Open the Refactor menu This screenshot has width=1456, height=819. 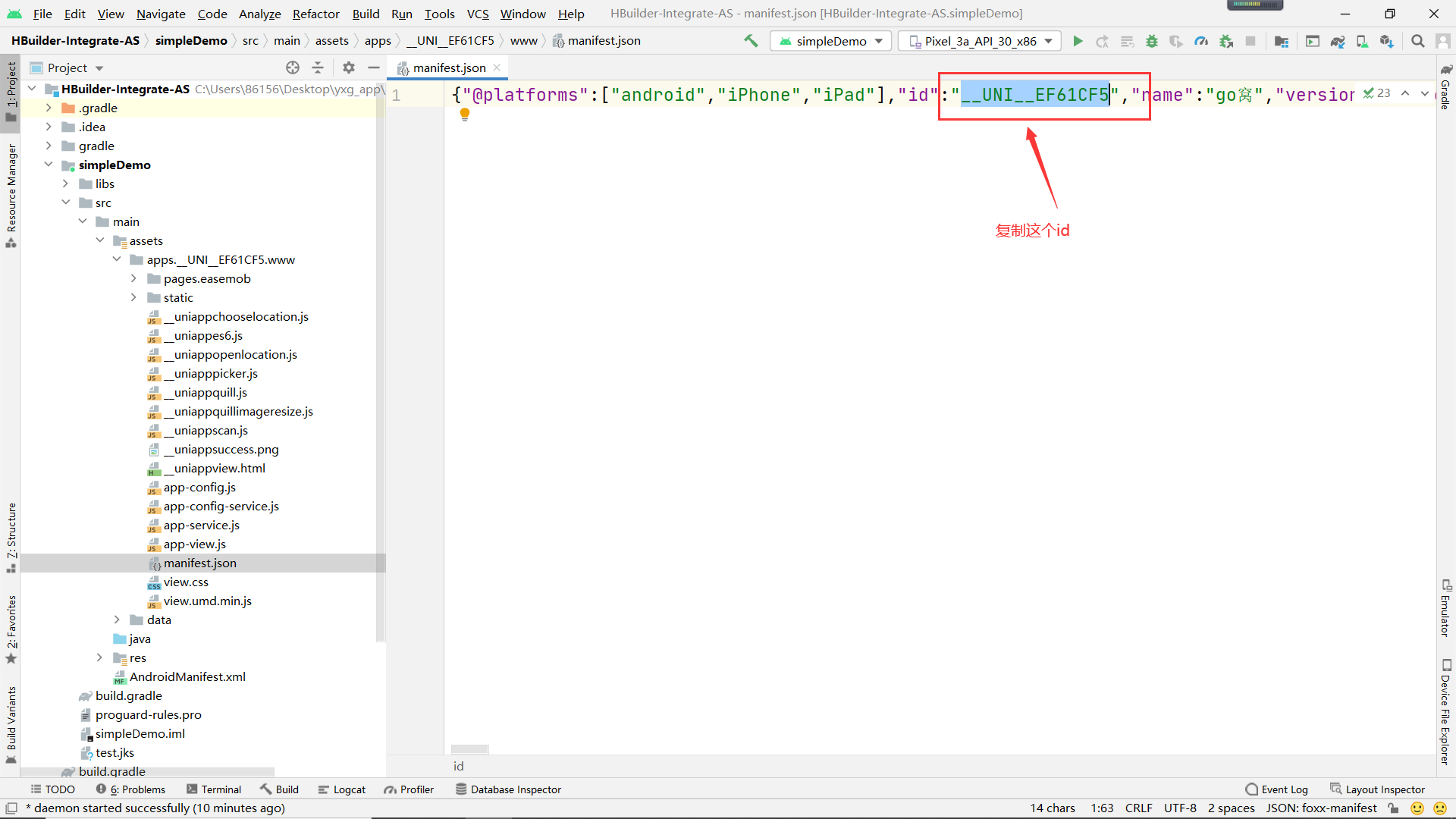[315, 14]
